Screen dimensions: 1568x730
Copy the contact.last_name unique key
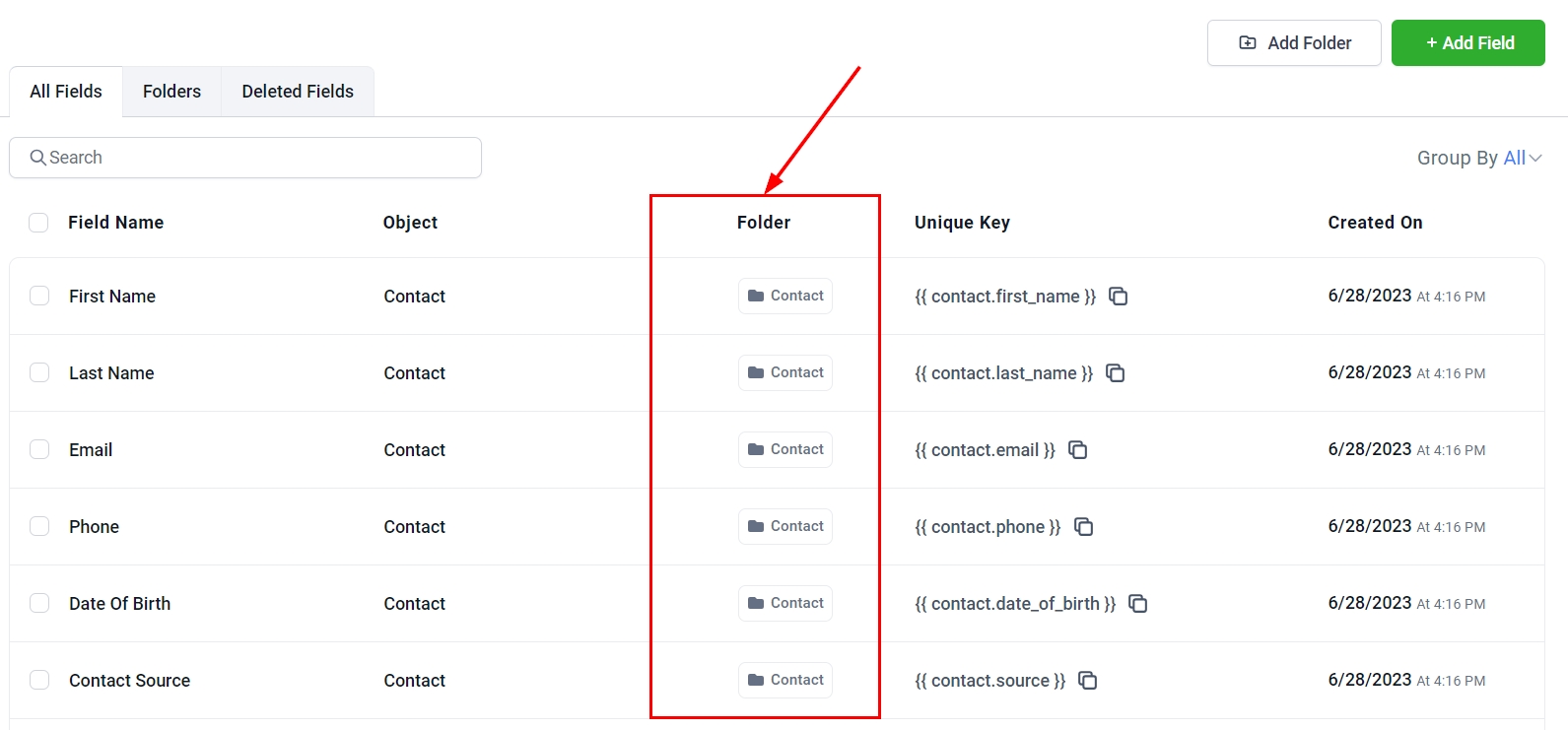[x=1115, y=373]
